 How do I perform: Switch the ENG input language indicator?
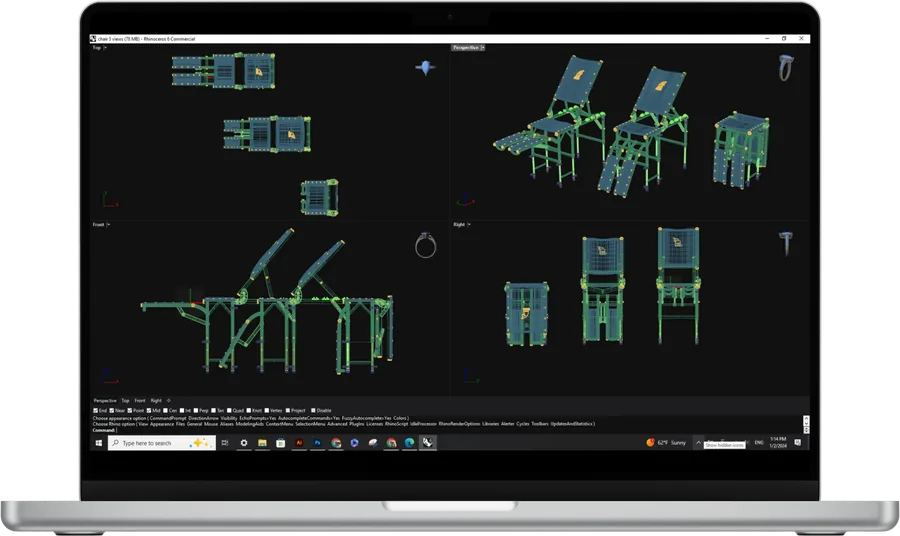point(759,442)
